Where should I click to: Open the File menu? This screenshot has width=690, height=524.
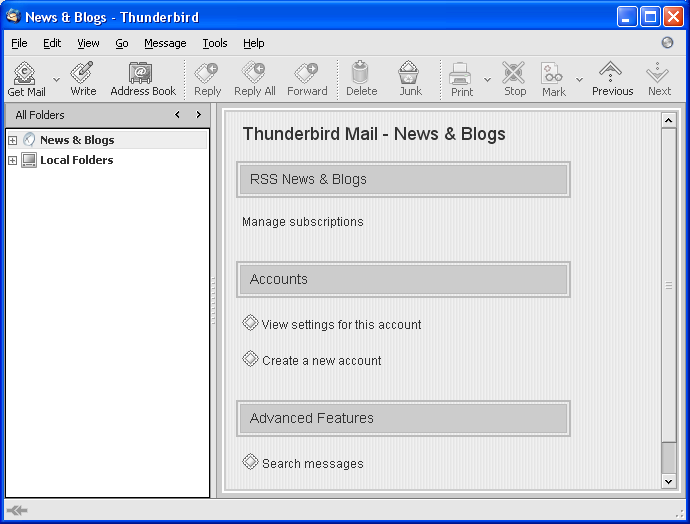pyautogui.click(x=19, y=43)
